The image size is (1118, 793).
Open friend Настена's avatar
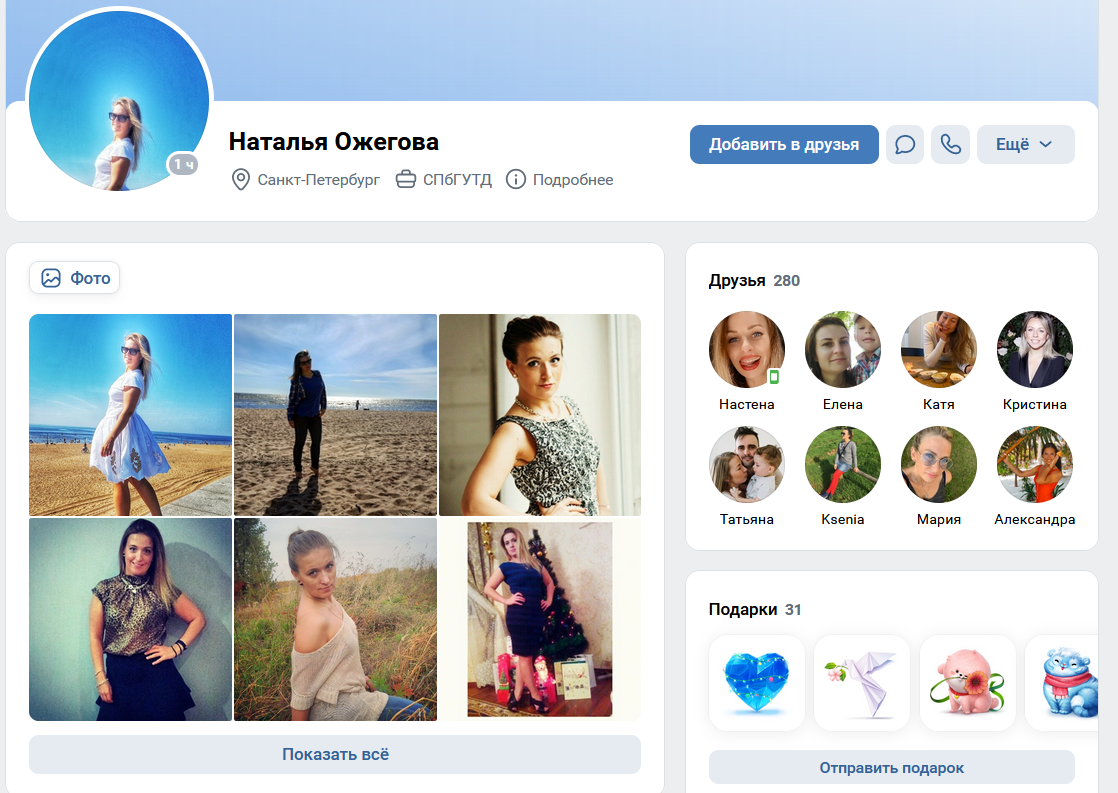click(x=747, y=349)
